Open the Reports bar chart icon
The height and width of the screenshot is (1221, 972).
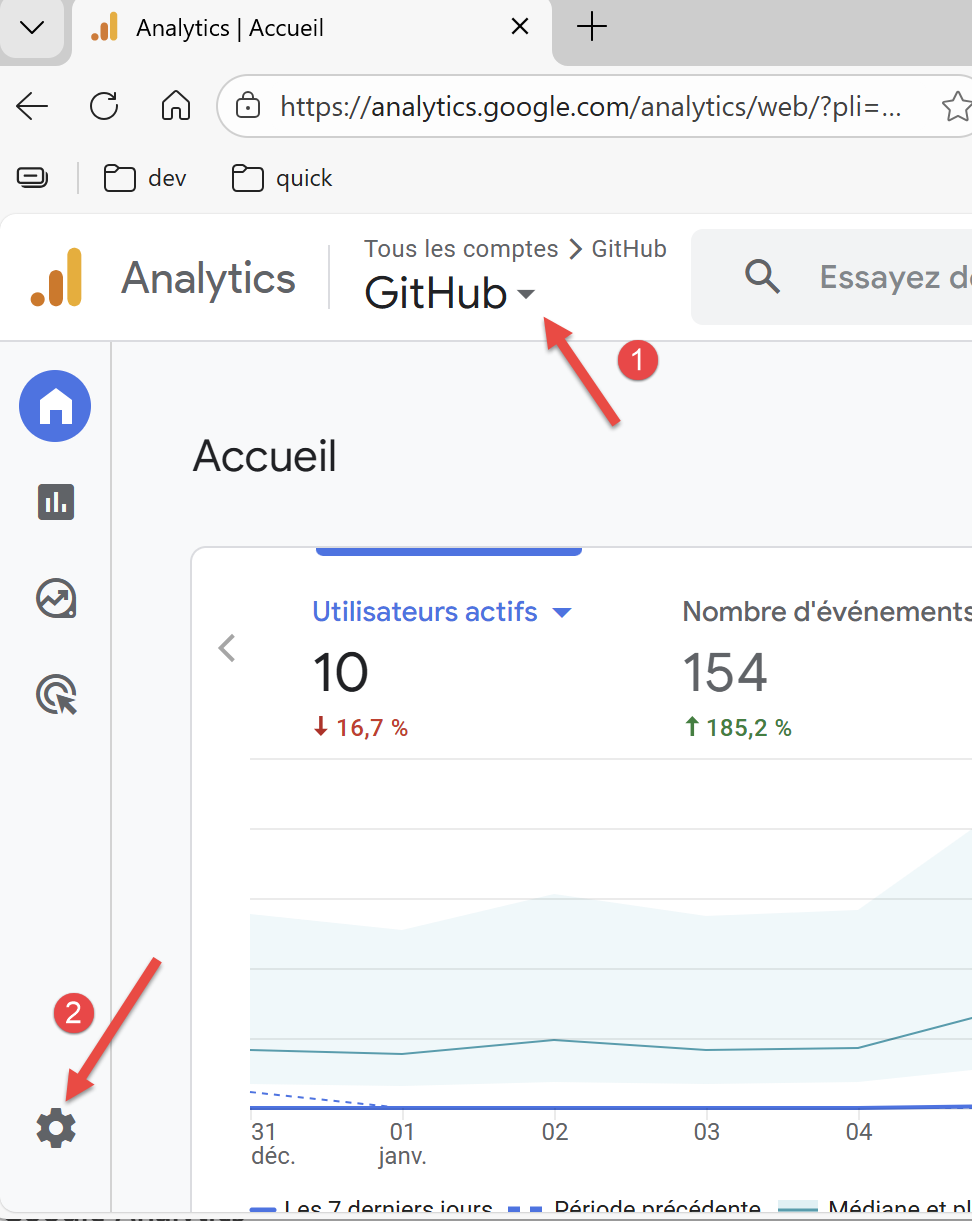[x=56, y=501]
